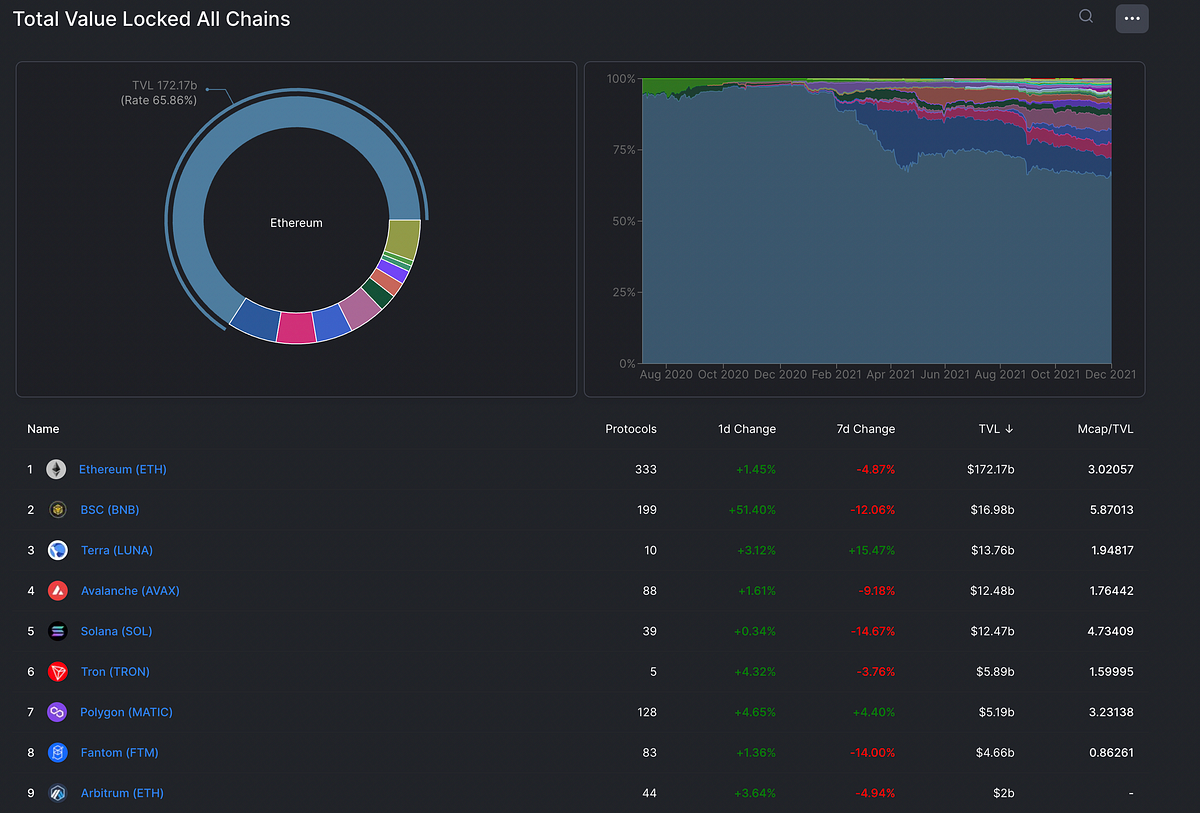
Task: Open the Polygon (MATIC) chain link
Action: click(126, 712)
